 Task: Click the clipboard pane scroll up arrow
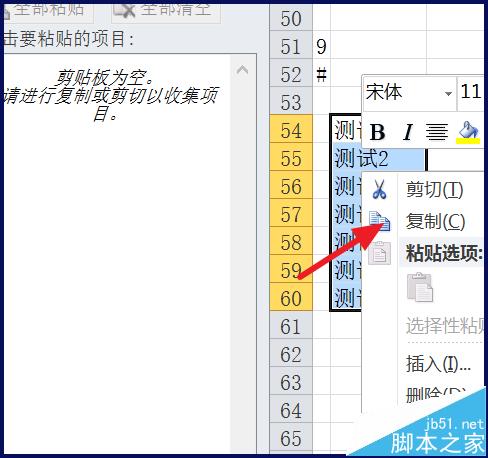(242, 70)
